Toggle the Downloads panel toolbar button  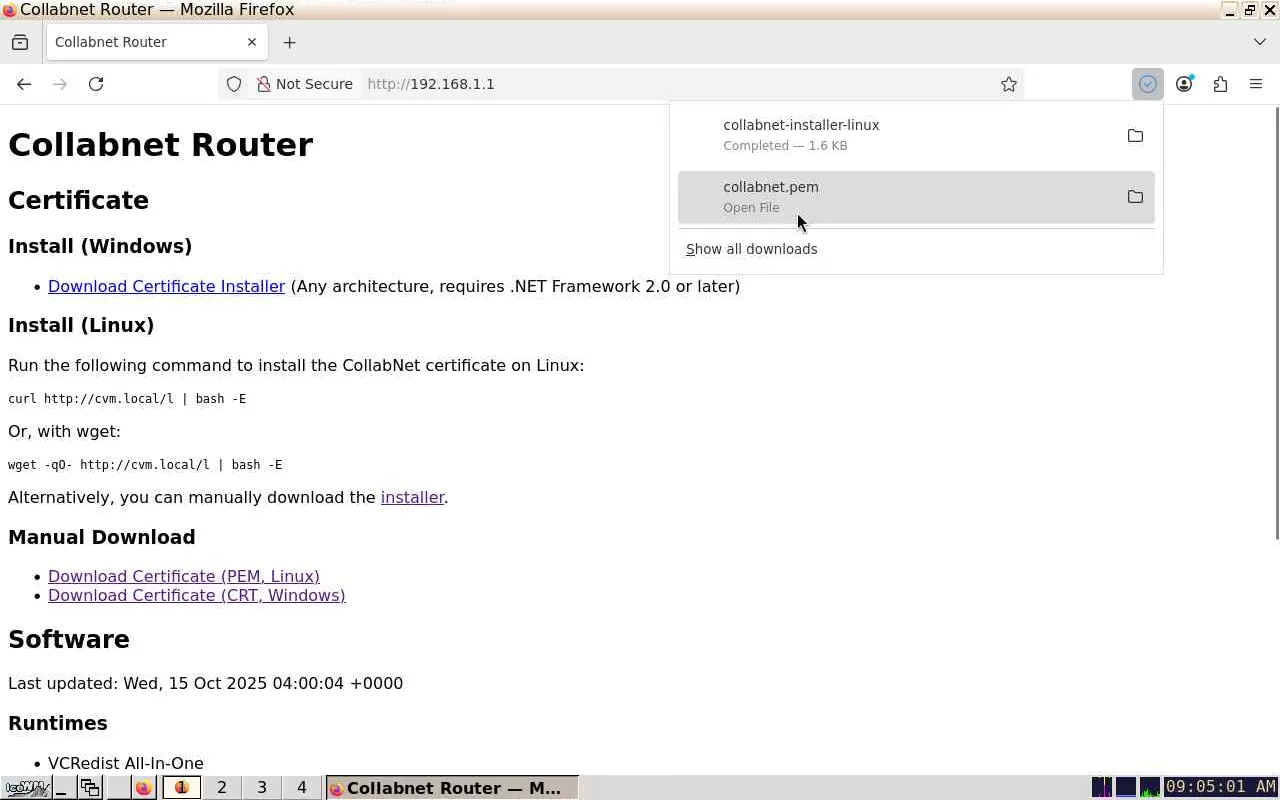[1148, 84]
